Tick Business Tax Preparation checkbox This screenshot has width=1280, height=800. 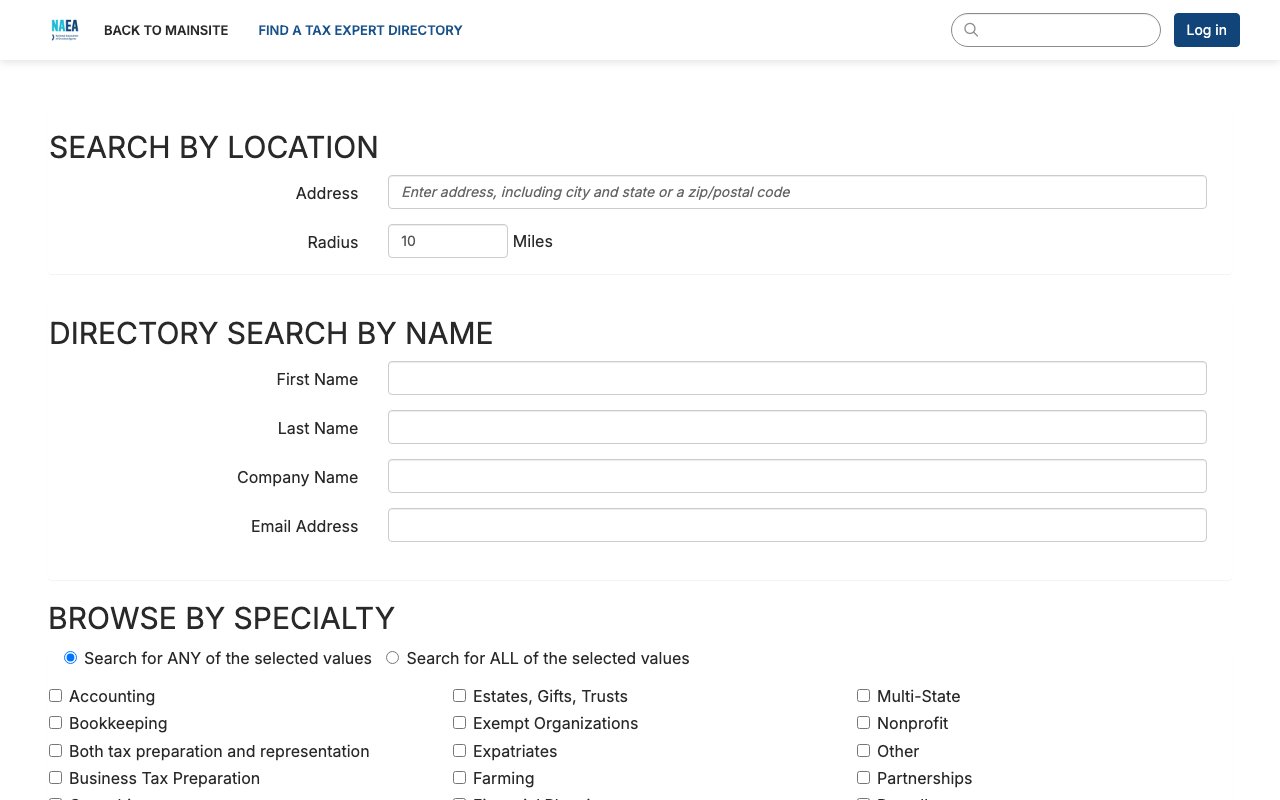click(x=55, y=777)
